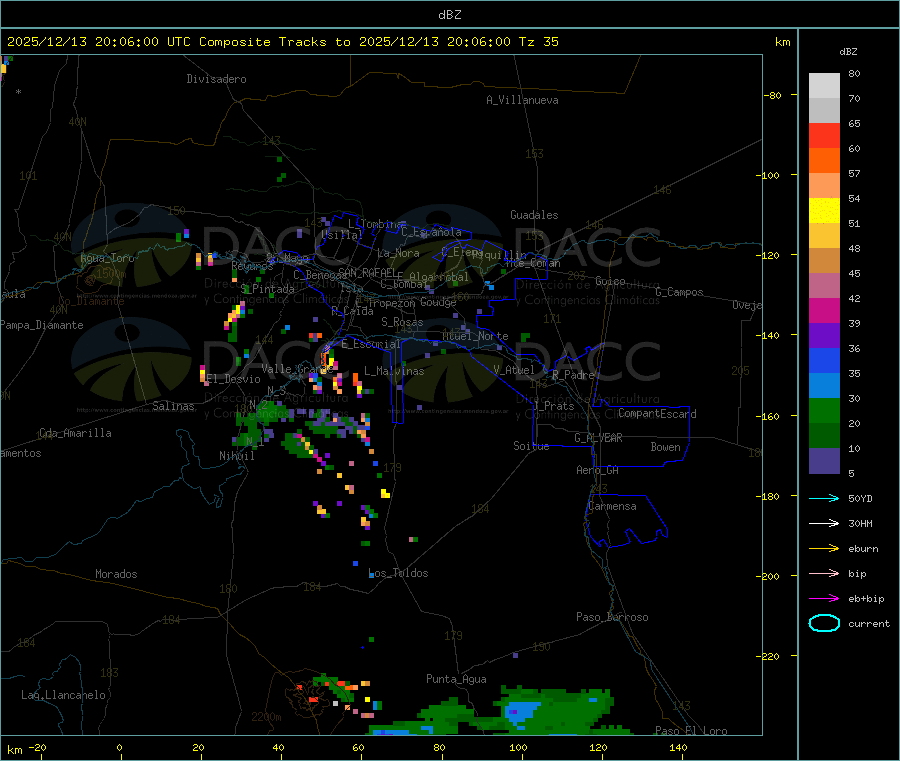Viewport: 900px width, 761px height.
Task: Click the Los_Toldos map label
Action: click(398, 573)
